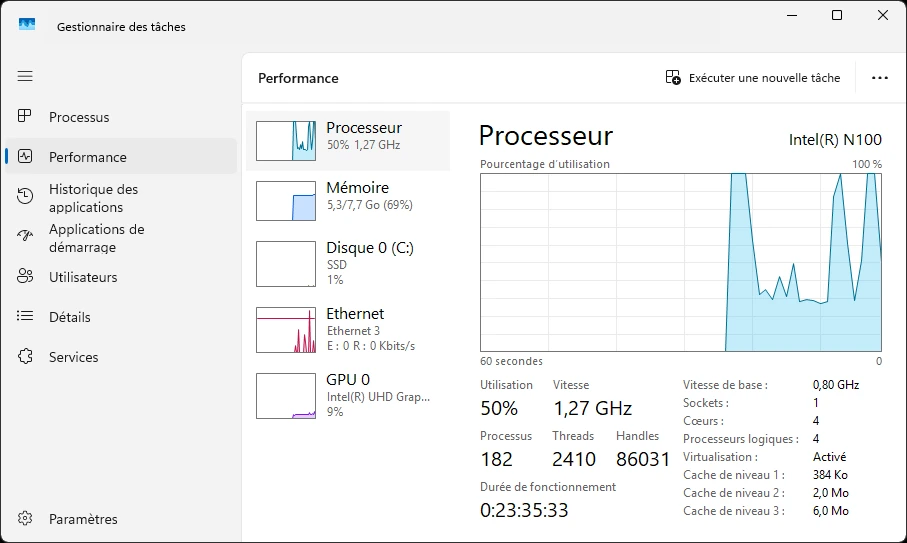Click the Utilisation value 50%
Screen dimensions: 907x543
[499, 408]
